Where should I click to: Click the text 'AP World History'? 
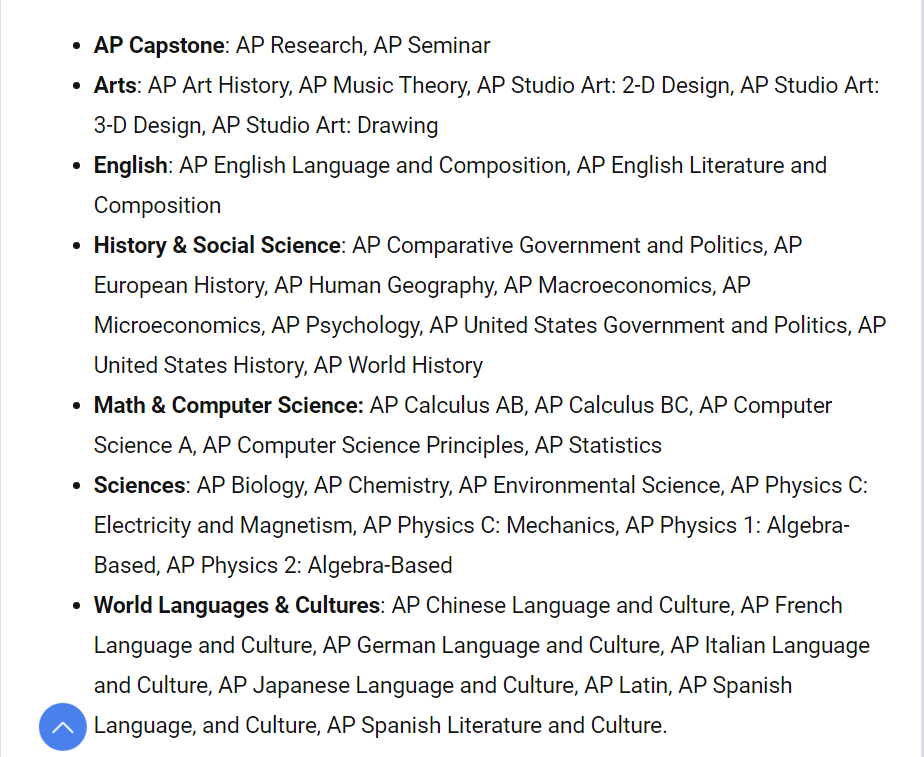pos(398,366)
